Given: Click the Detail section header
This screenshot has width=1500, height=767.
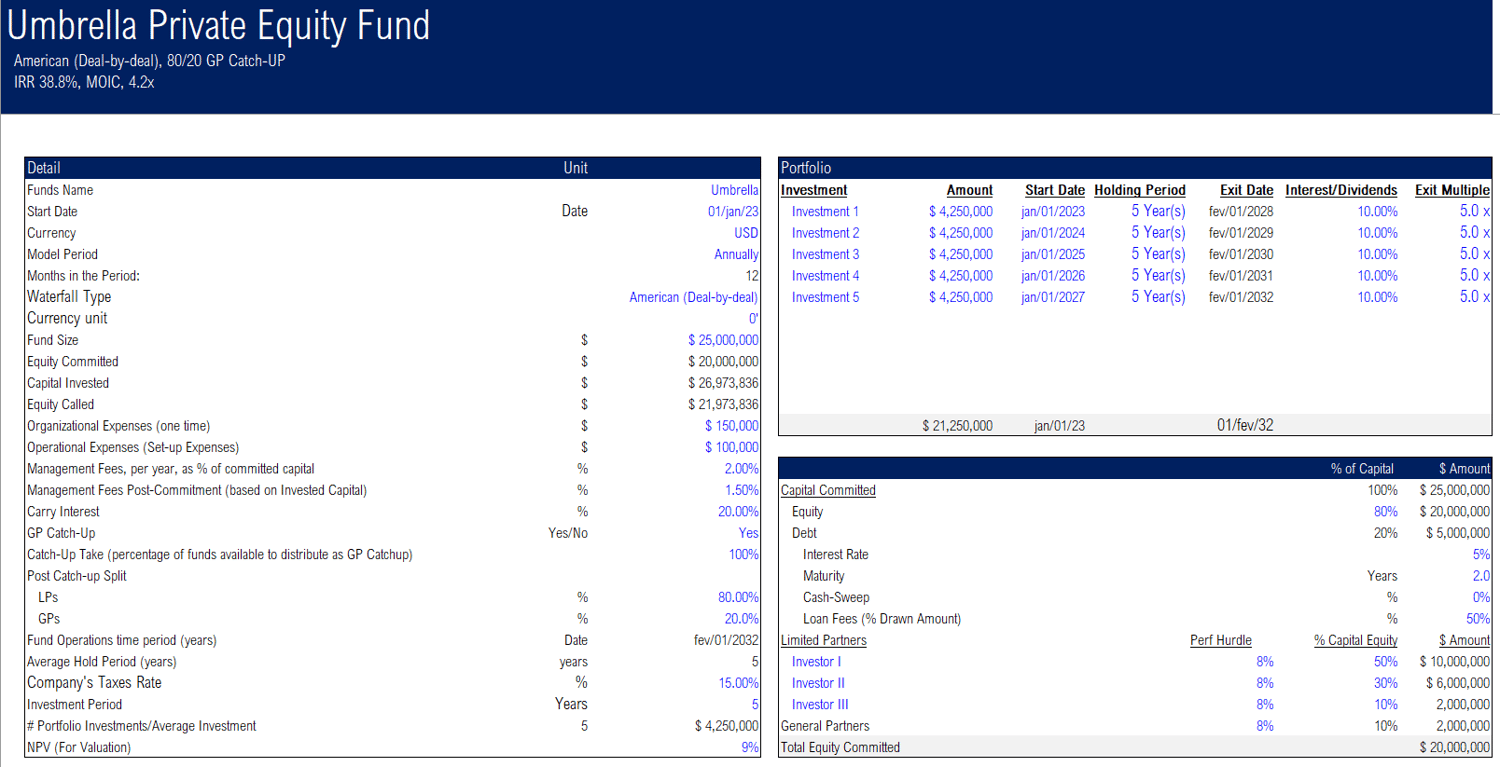Looking at the screenshot, I should (392, 168).
